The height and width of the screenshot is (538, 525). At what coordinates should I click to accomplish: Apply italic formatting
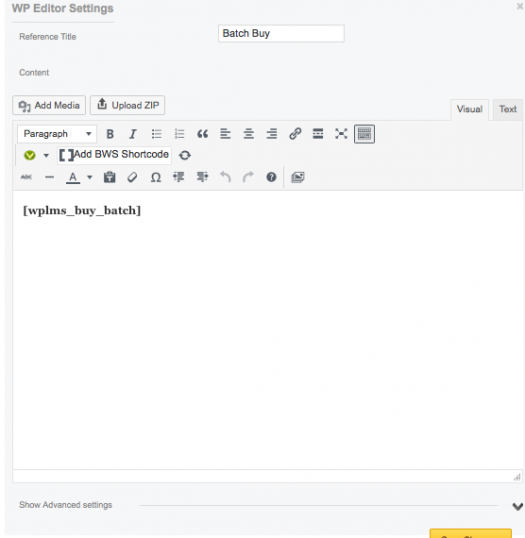pyautogui.click(x=133, y=134)
